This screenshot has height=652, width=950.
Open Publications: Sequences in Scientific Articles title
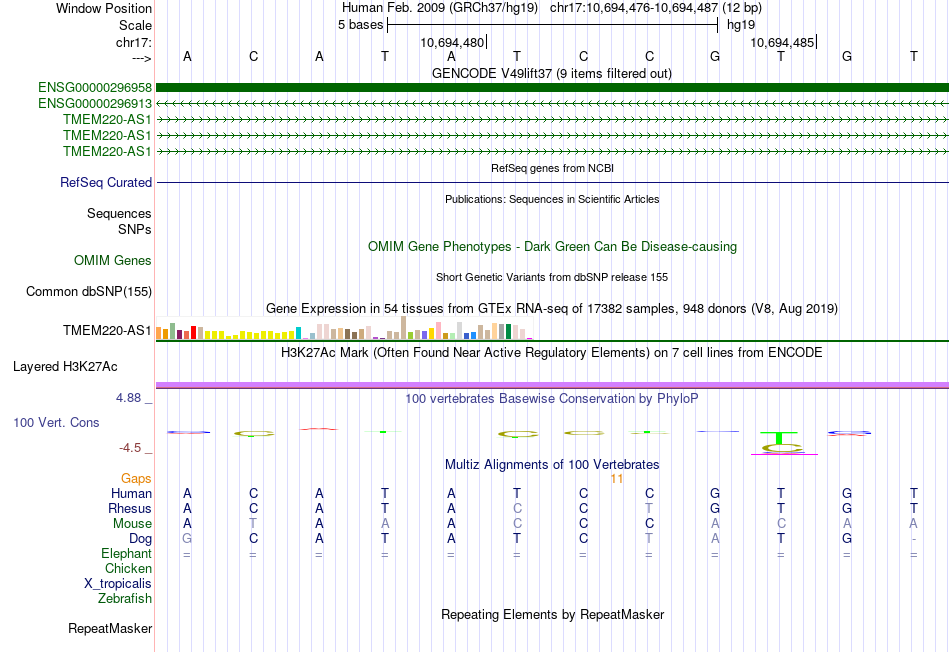pyautogui.click(x=552, y=199)
